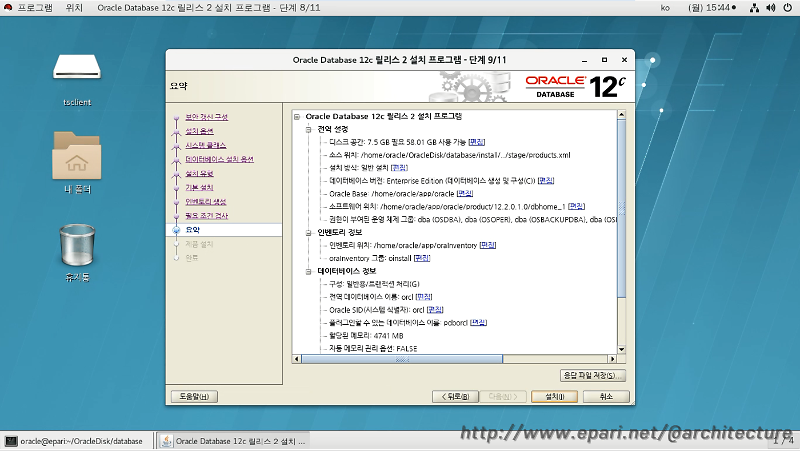Viewport: 800px width, 451px height.
Task: Click the power icon in top panel
Action: click(788, 8)
